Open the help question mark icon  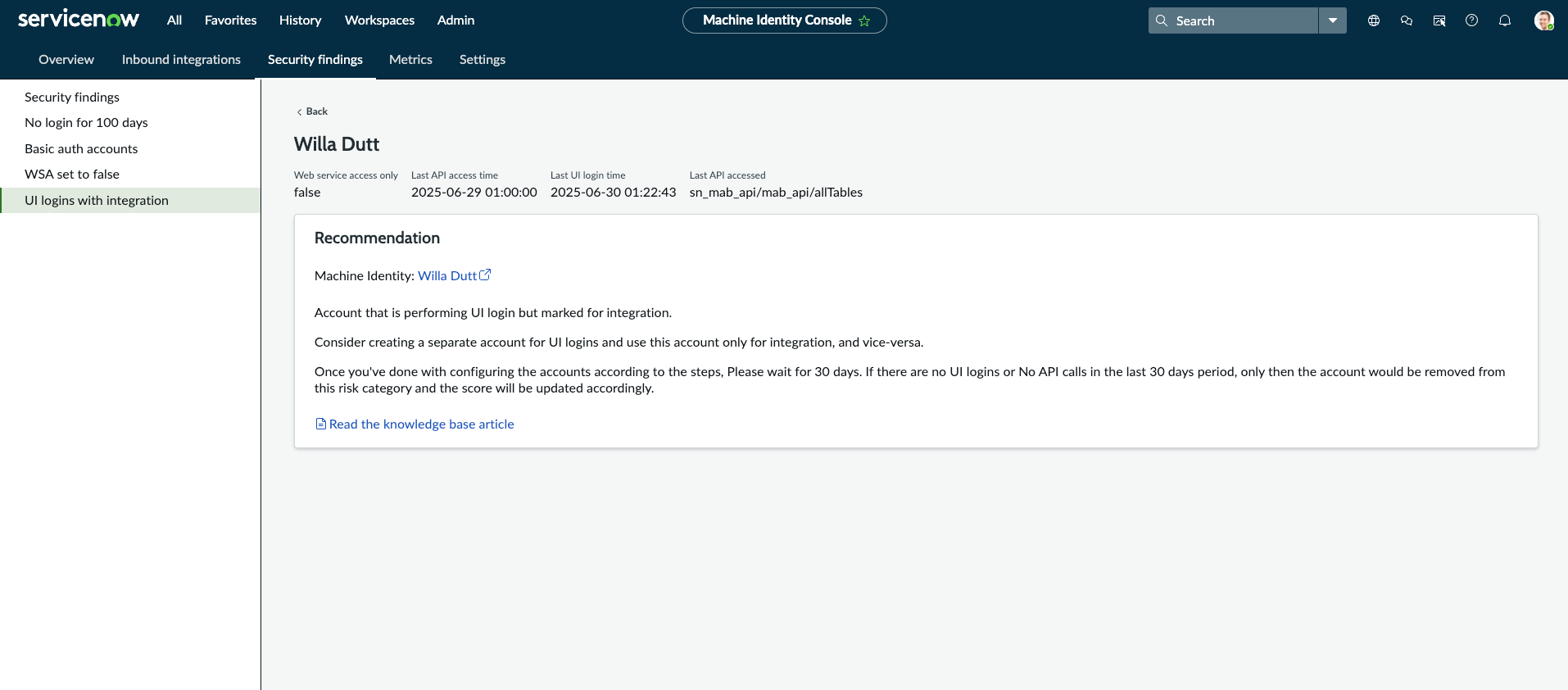(x=1472, y=20)
